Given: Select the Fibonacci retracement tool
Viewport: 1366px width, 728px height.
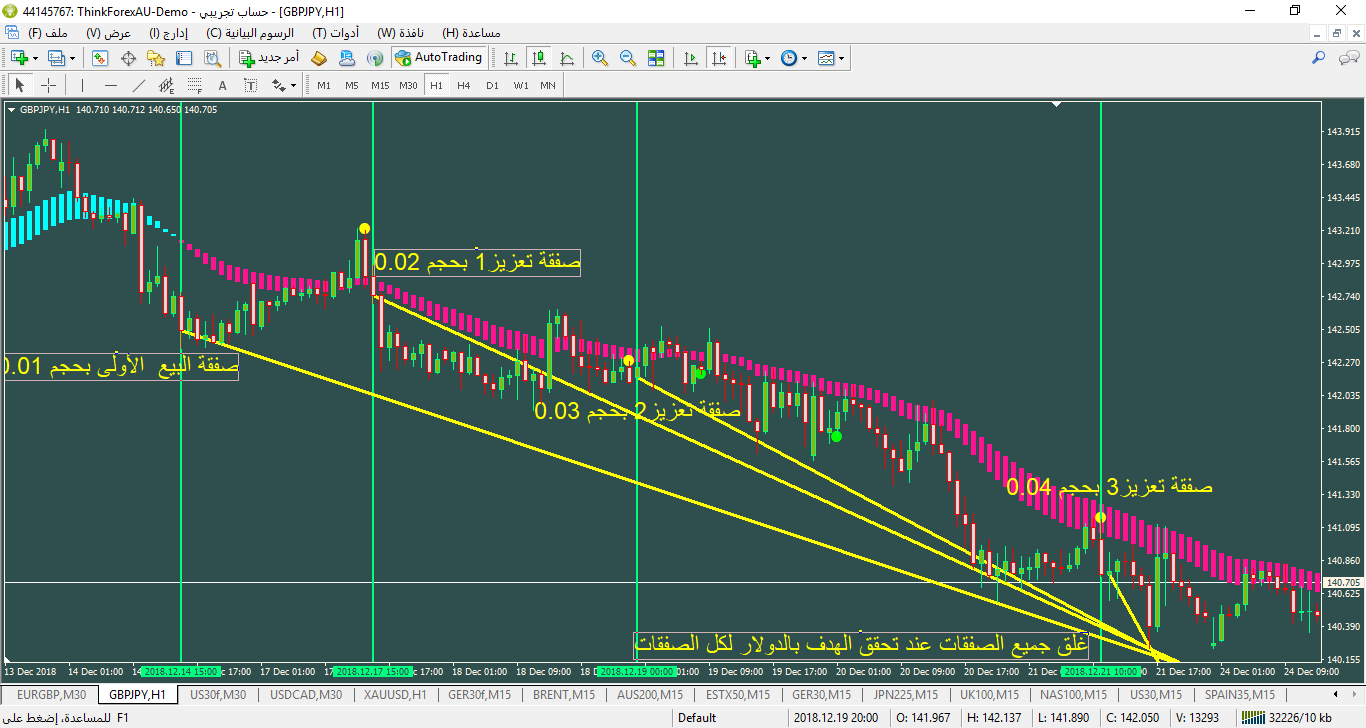Looking at the screenshot, I should [195, 85].
